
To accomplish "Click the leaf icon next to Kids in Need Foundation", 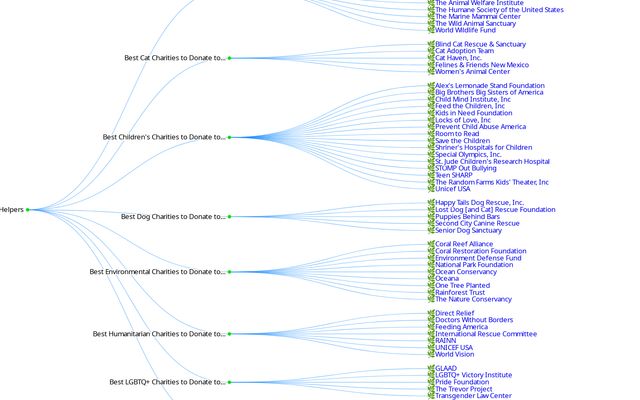I will click(431, 113).
